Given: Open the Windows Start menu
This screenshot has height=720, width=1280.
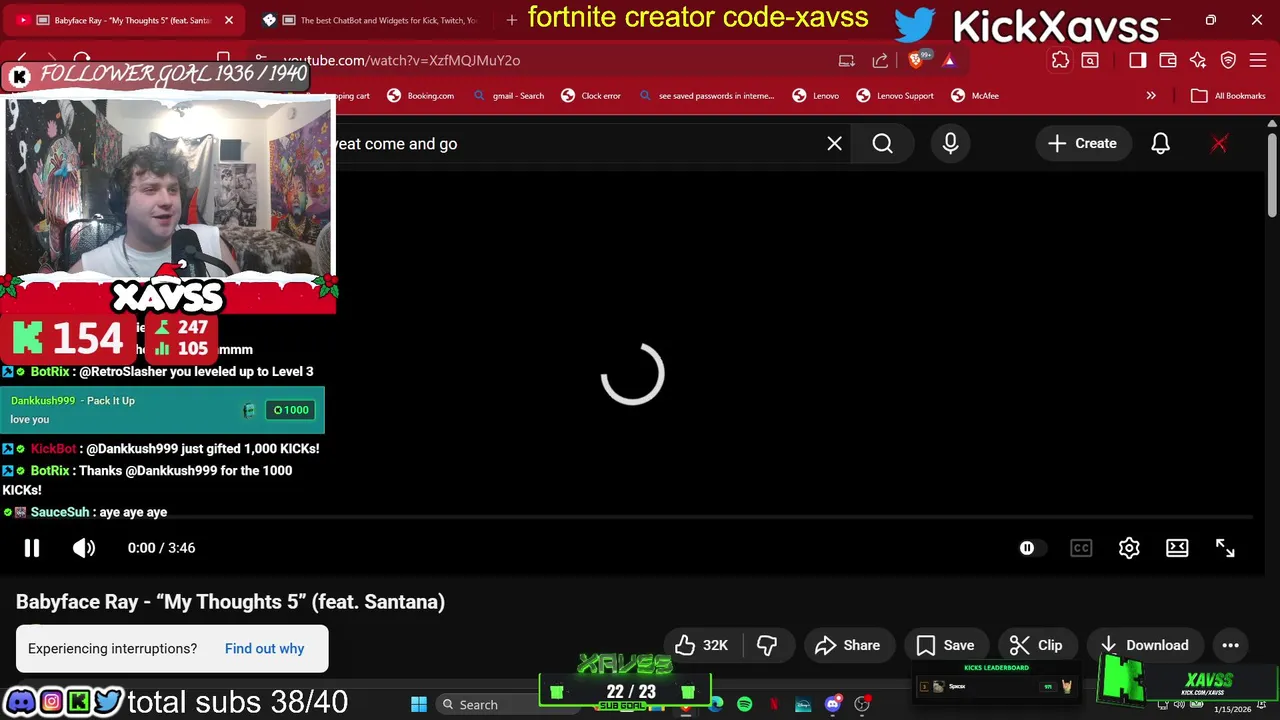Looking at the screenshot, I should [419, 705].
